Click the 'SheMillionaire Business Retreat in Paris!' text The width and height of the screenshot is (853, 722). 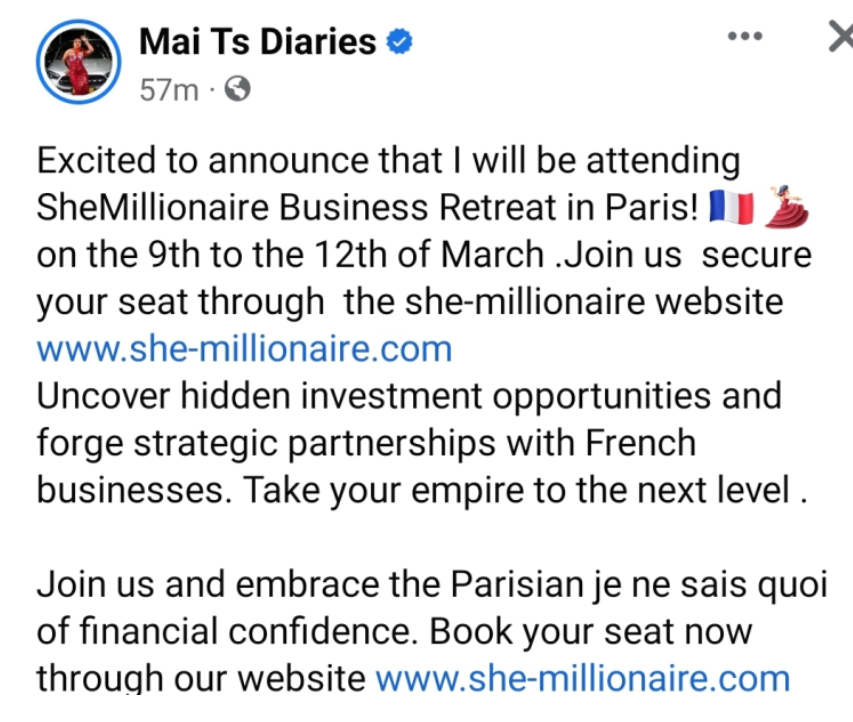point(367,208)
